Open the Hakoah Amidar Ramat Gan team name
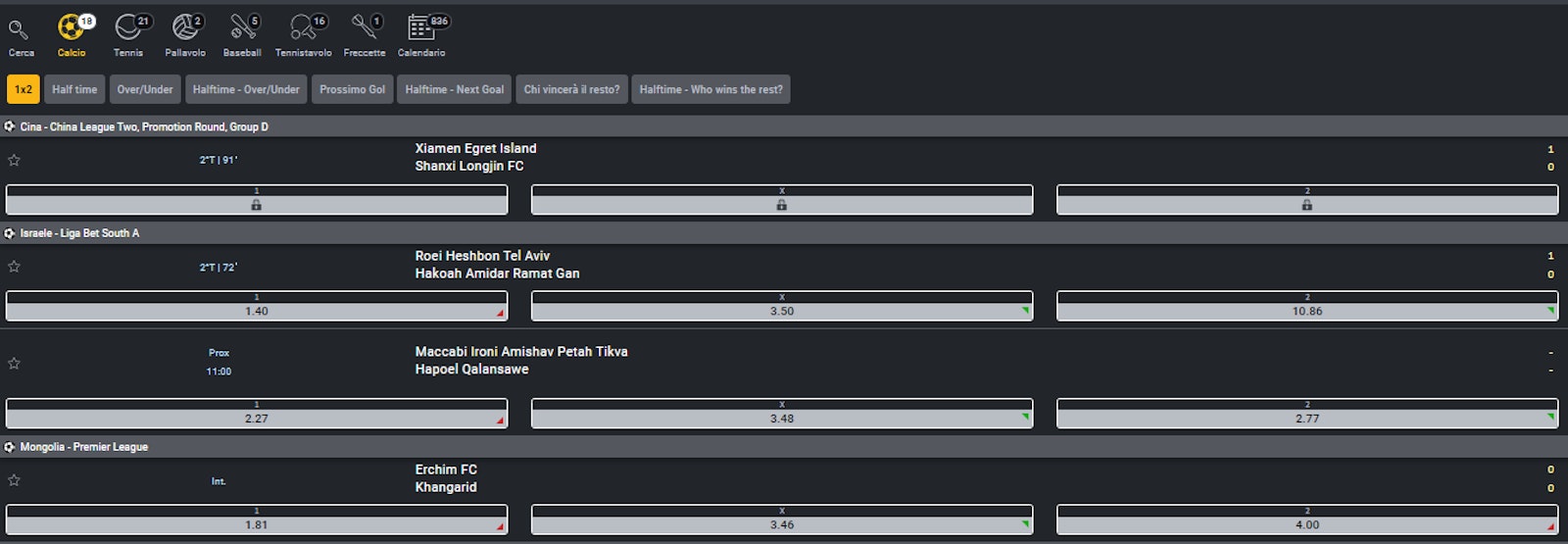Image resolution: width=1568 pixels, height=544 pixels. click(x=497, y=273)
